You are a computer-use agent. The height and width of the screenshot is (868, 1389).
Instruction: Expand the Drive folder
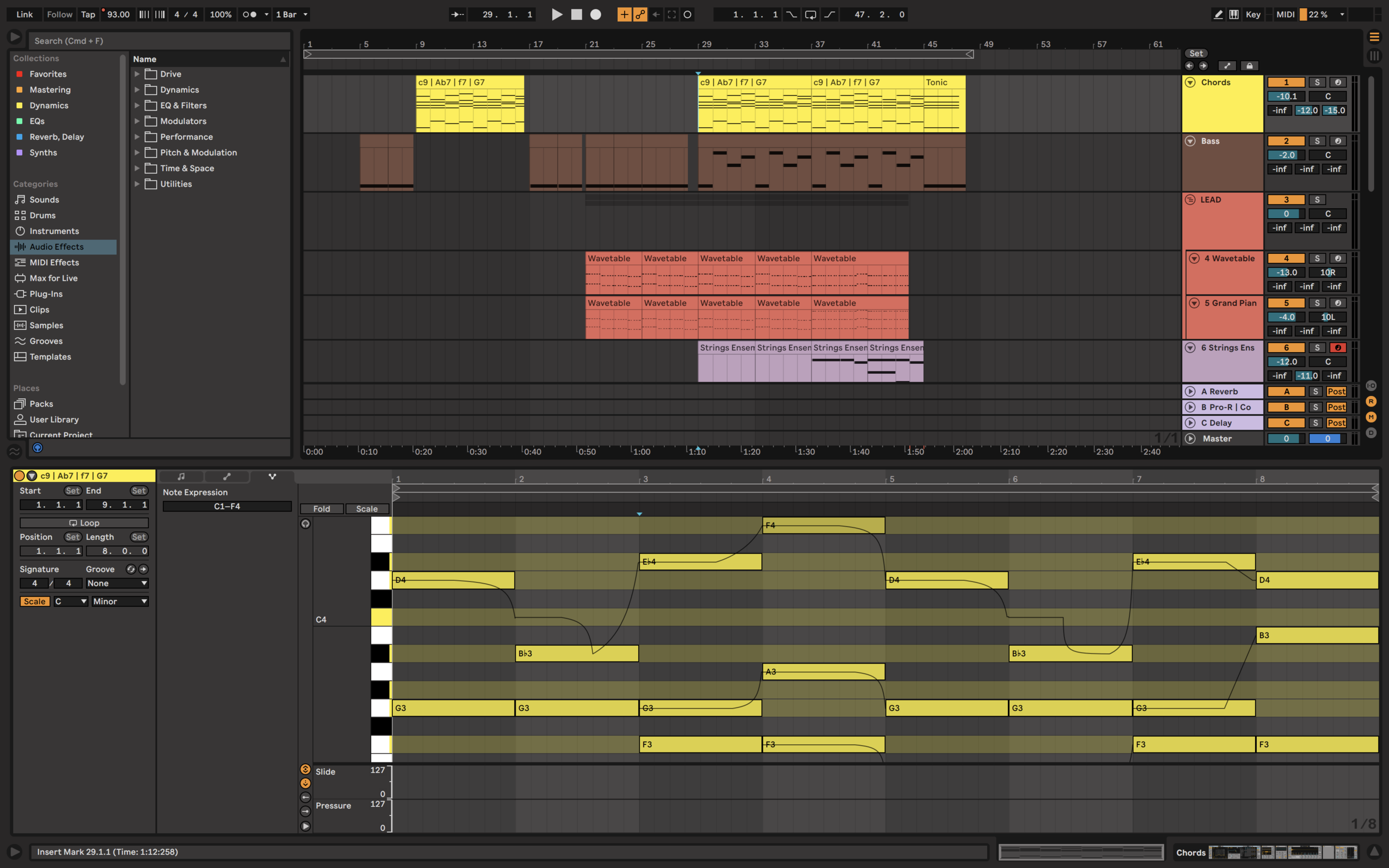(137, 74)
